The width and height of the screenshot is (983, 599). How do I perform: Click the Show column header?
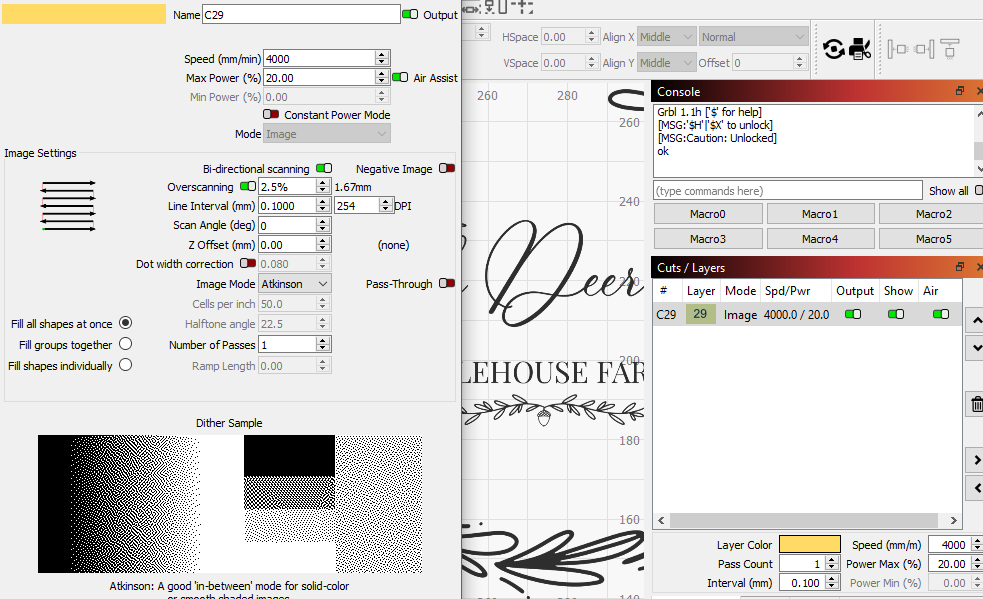(898, 291)
